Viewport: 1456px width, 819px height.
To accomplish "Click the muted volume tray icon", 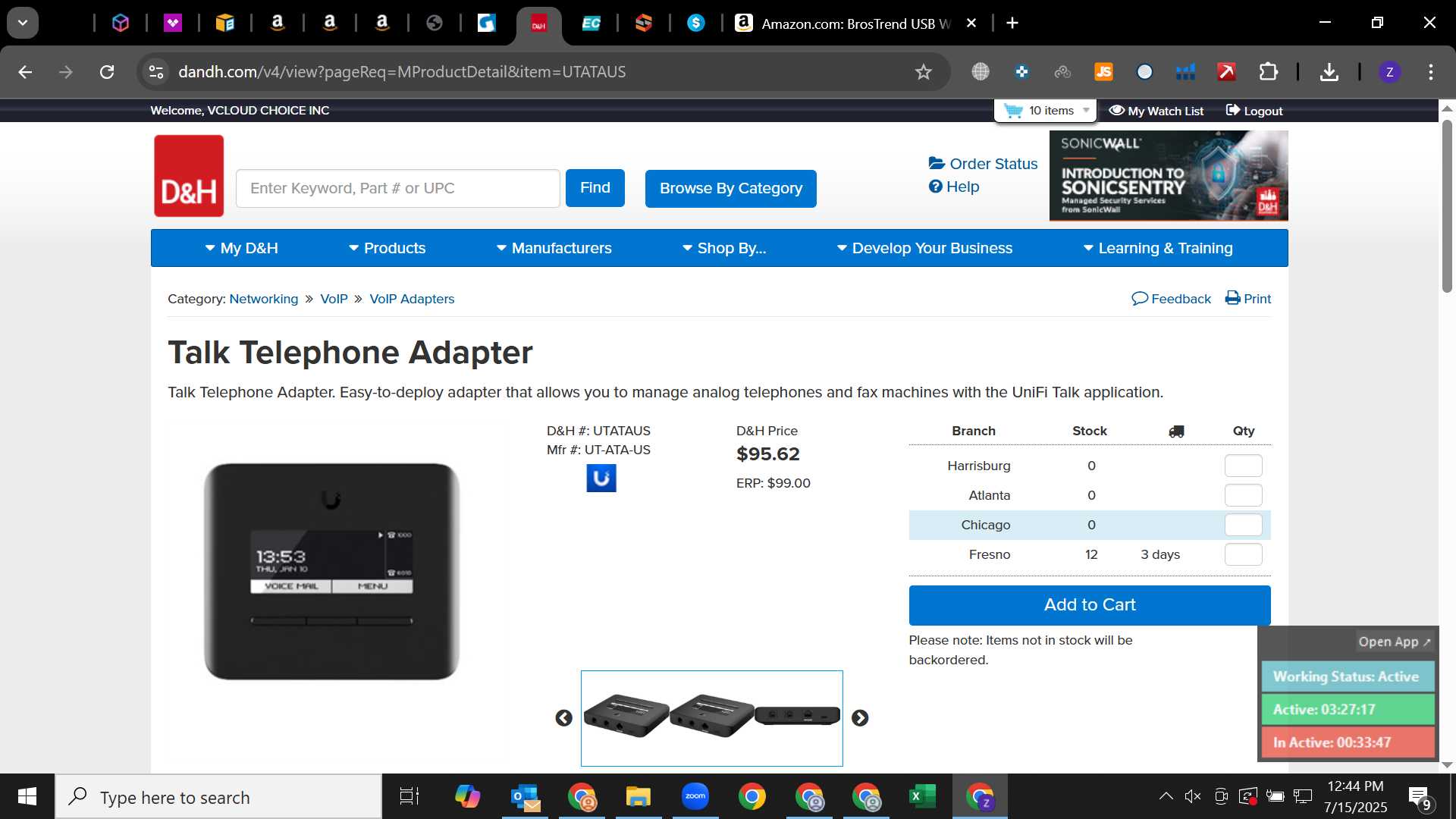I will tap(1192, 796).
